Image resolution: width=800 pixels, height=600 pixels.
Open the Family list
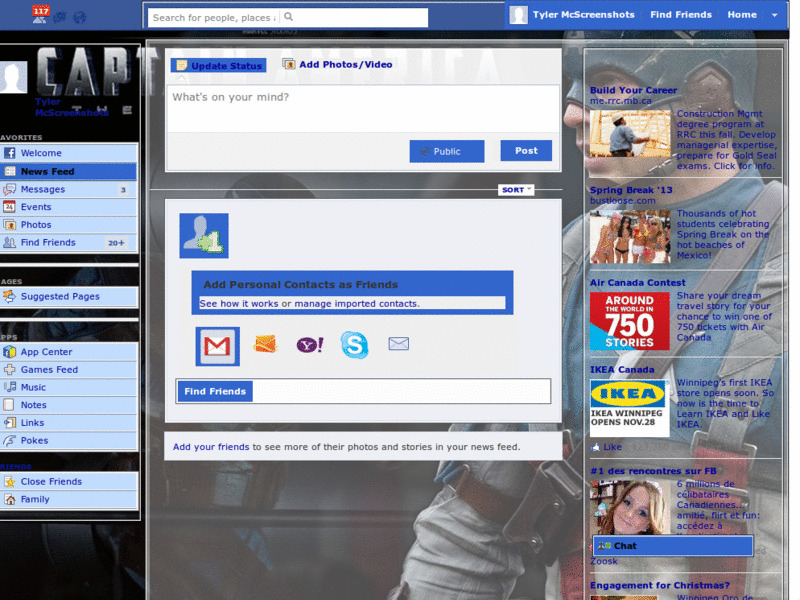point(69,499)
